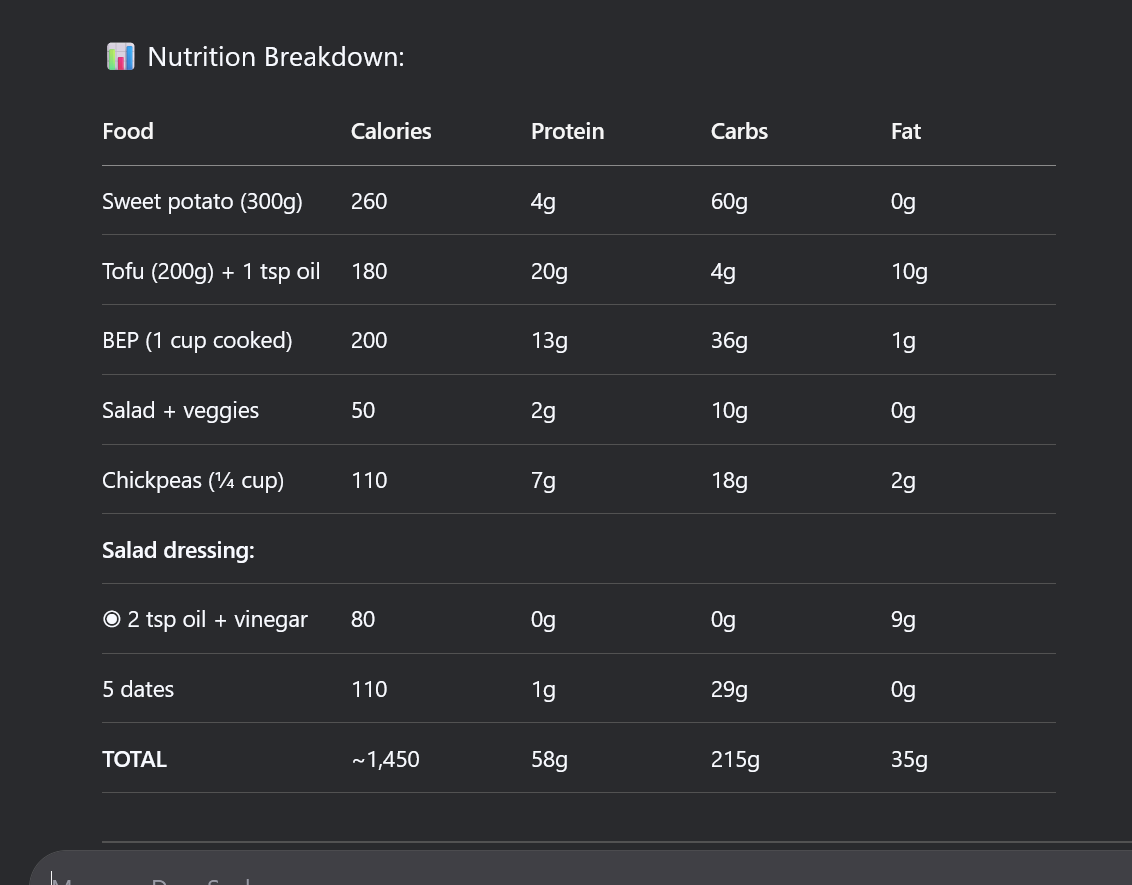Select the ~1,450 total calories value
The width and height of the screenshot is (1132, 885).
click(x=385, y=760)
